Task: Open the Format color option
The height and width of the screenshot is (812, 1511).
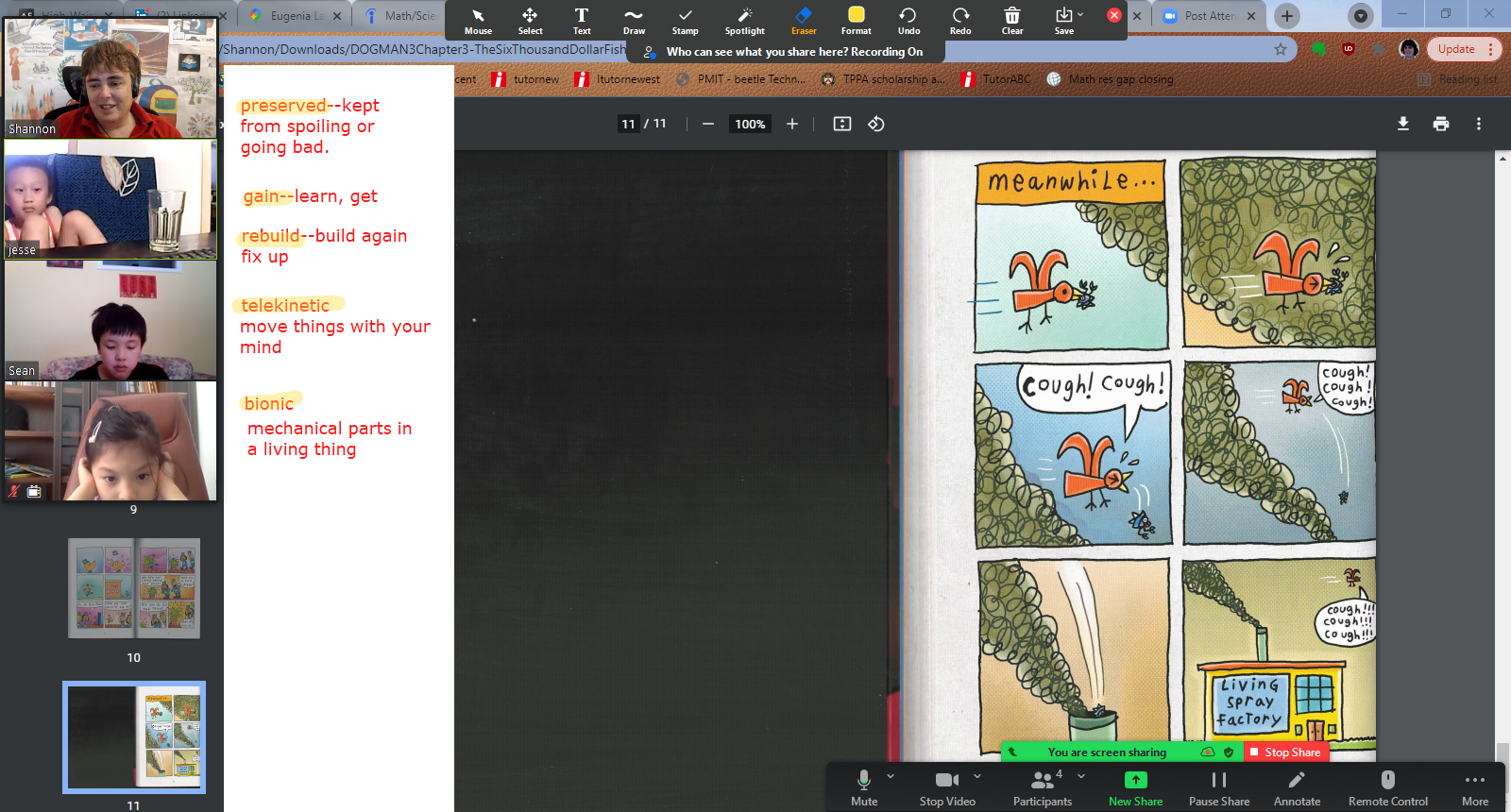Action: pyautogui.click(x=857, y=21)
